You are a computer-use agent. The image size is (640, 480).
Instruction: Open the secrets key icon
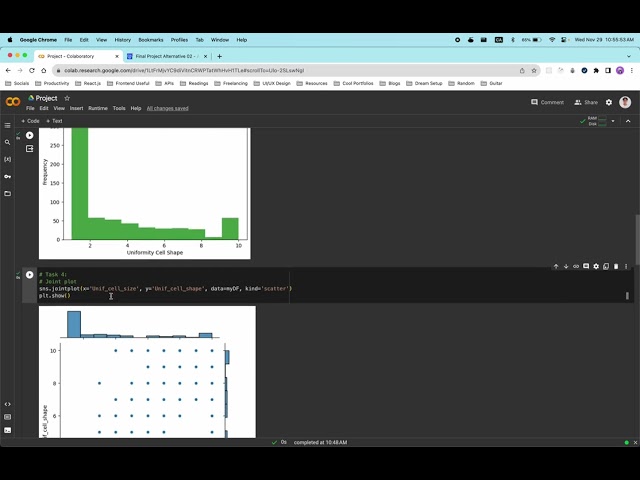pyautogui.click(x=7, y=176)
